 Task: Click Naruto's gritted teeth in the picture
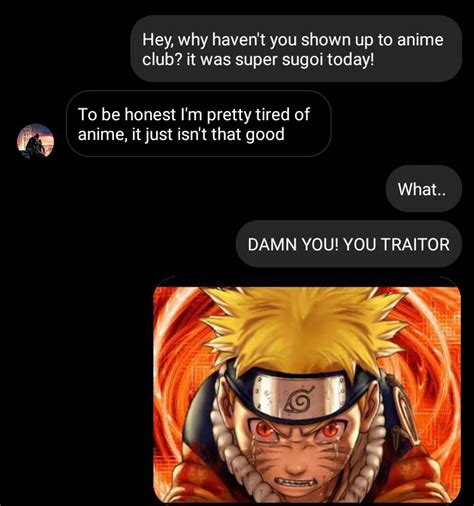point(292,482)
